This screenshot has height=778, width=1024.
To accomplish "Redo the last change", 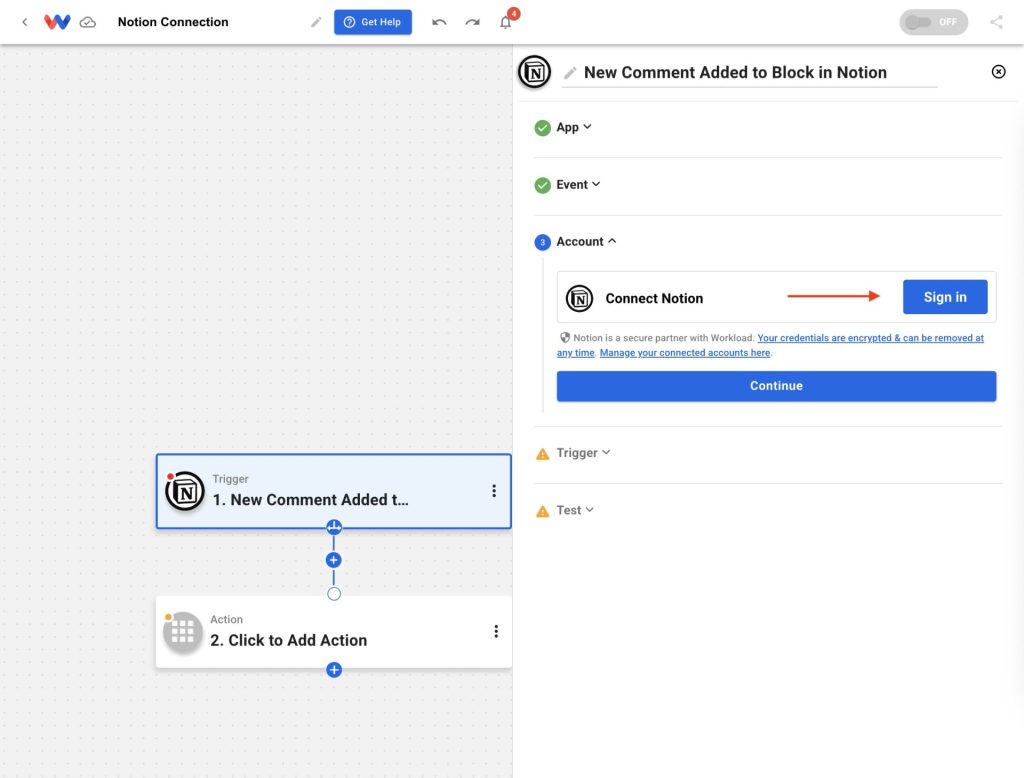I will (472, 22).
